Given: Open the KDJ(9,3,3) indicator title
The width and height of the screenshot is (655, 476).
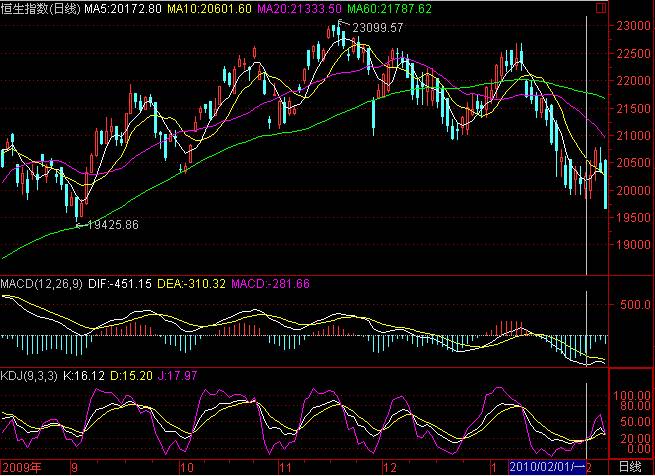Looking at the screenshot, I should (29, 376).
